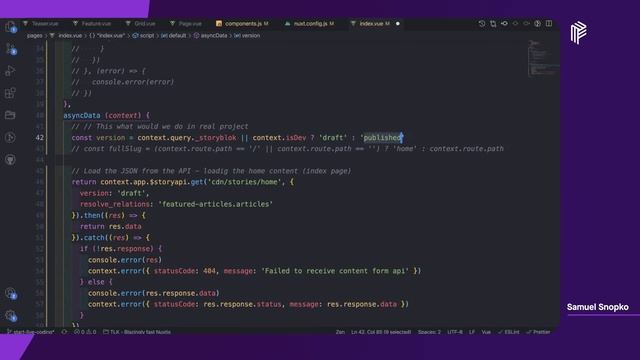
Task: Click the Prettier status bar item
Action: (538, 332)
